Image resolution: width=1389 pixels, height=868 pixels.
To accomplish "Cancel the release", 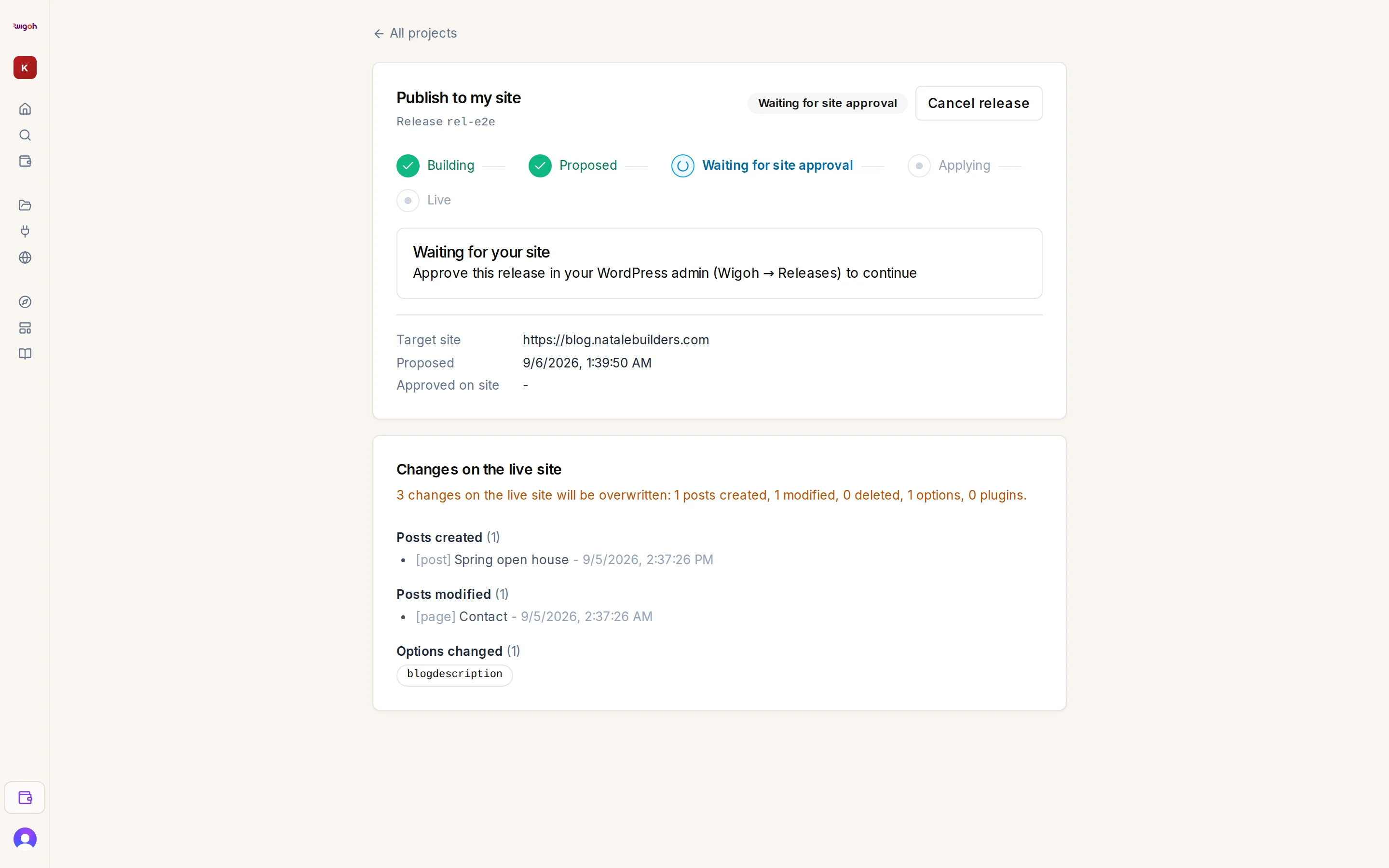I will pos(978,103).
